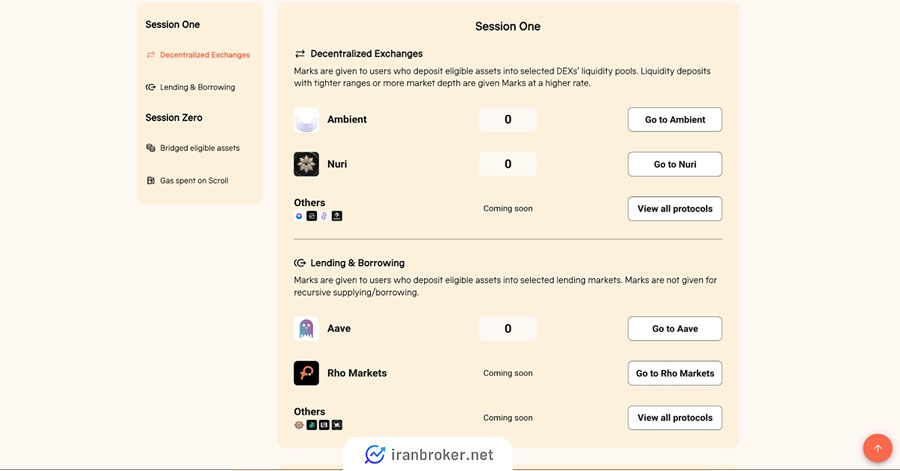Click the Rho Markets logo
This screenshot has height=471, width=900.
(306, 373)
